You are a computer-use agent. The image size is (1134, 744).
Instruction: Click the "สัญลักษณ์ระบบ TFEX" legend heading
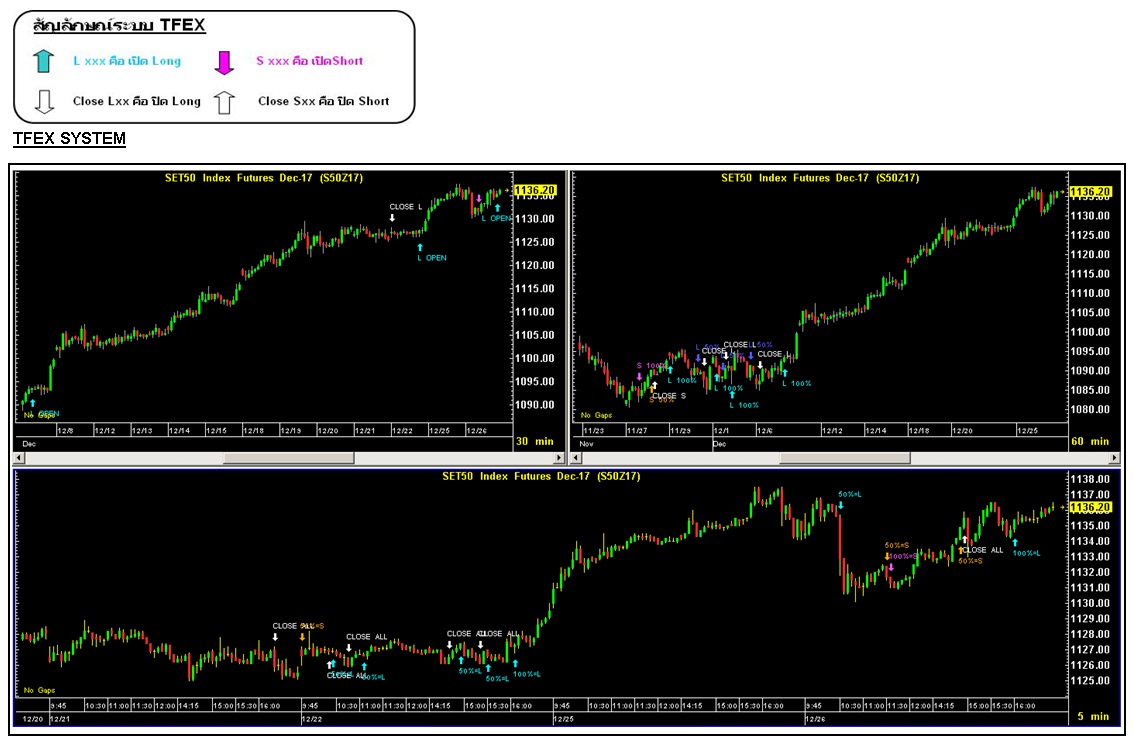(x=119, y=26)
